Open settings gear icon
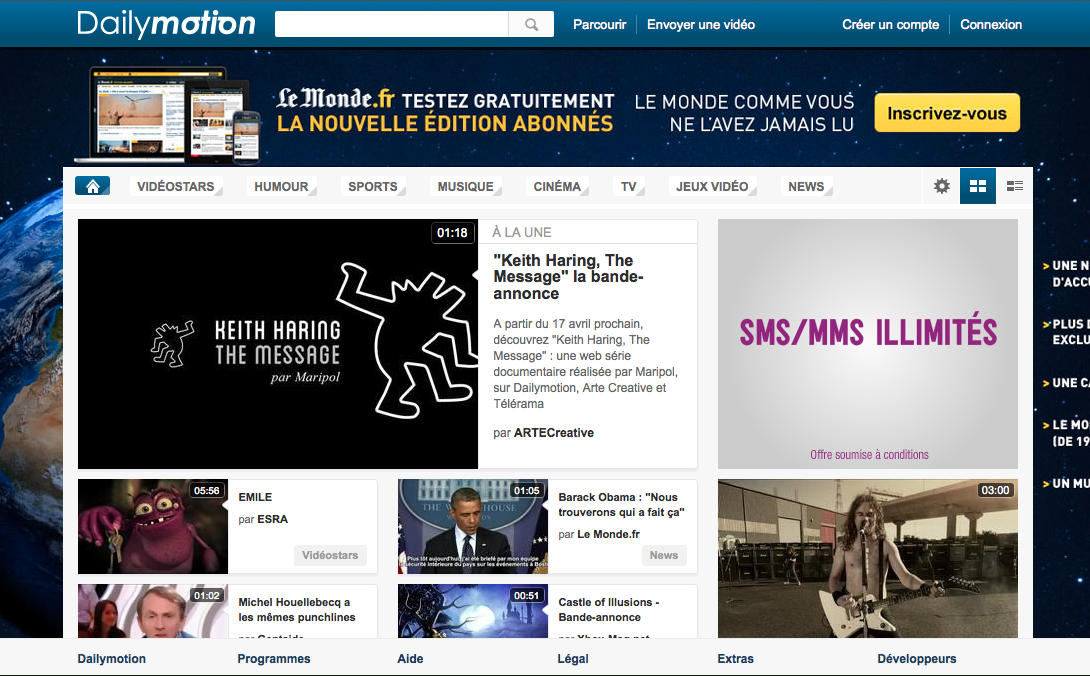The width and height of the screenshot is (1090, 676). [x=942, y=186]
